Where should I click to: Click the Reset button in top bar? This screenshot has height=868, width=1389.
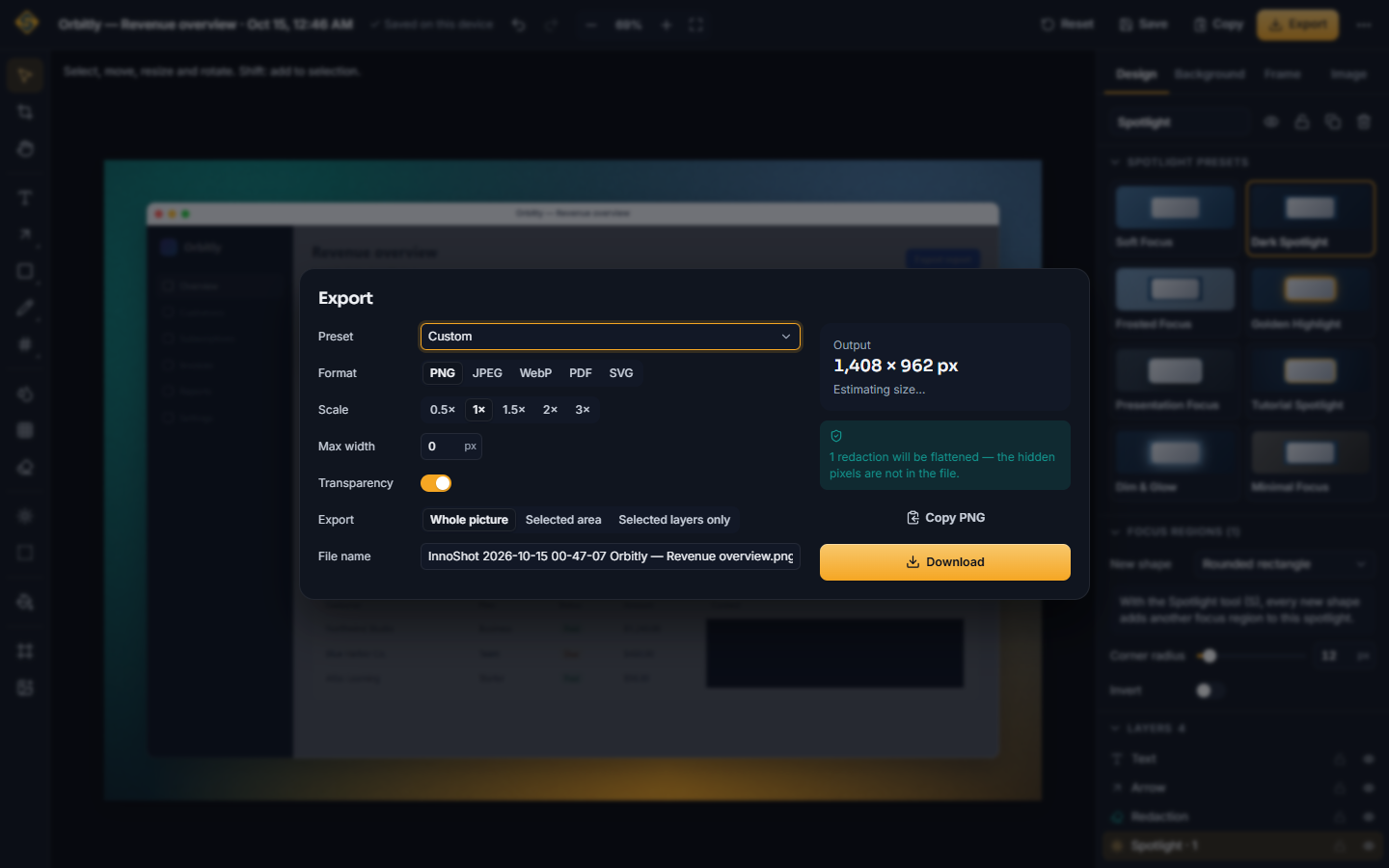click(1067, 24)
